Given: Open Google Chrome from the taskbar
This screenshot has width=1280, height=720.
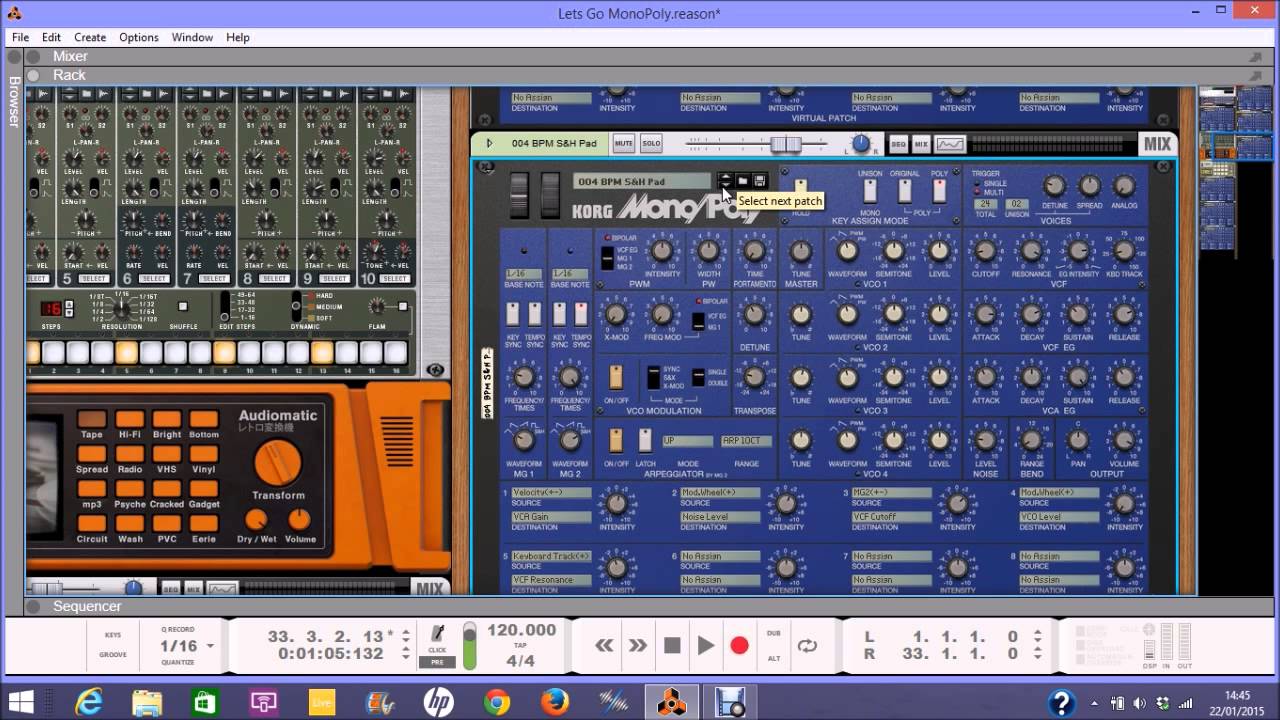Looking at the screenshot, I should [497, 701].
